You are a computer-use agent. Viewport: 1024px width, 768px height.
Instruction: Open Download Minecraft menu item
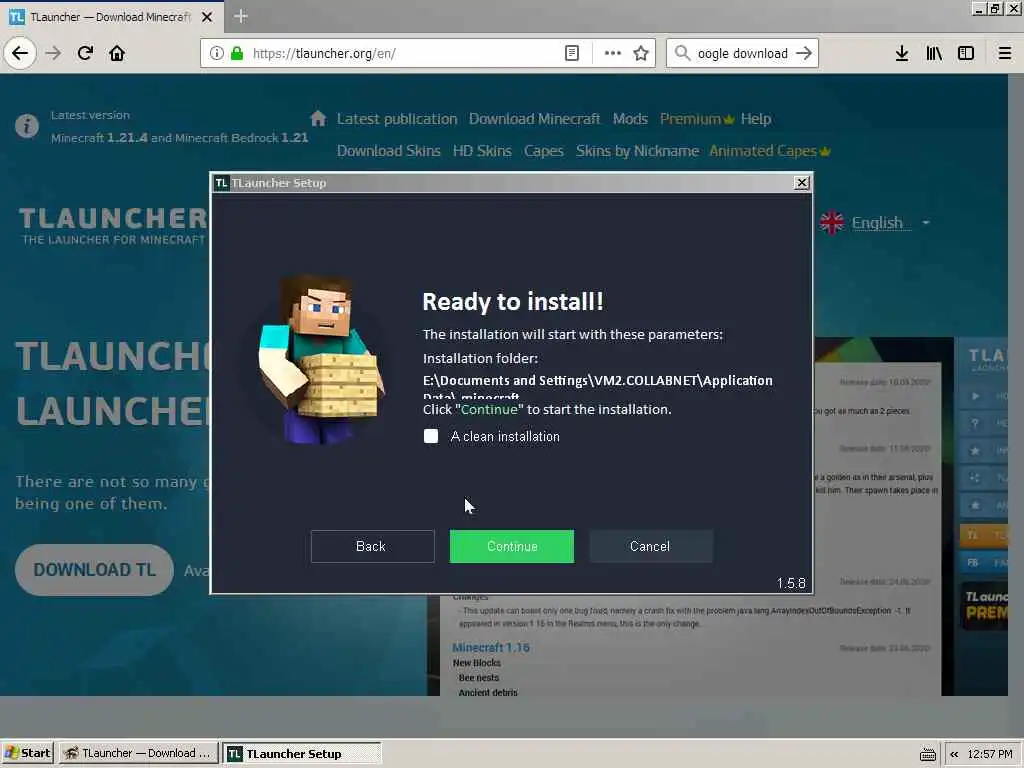(534, 119)
